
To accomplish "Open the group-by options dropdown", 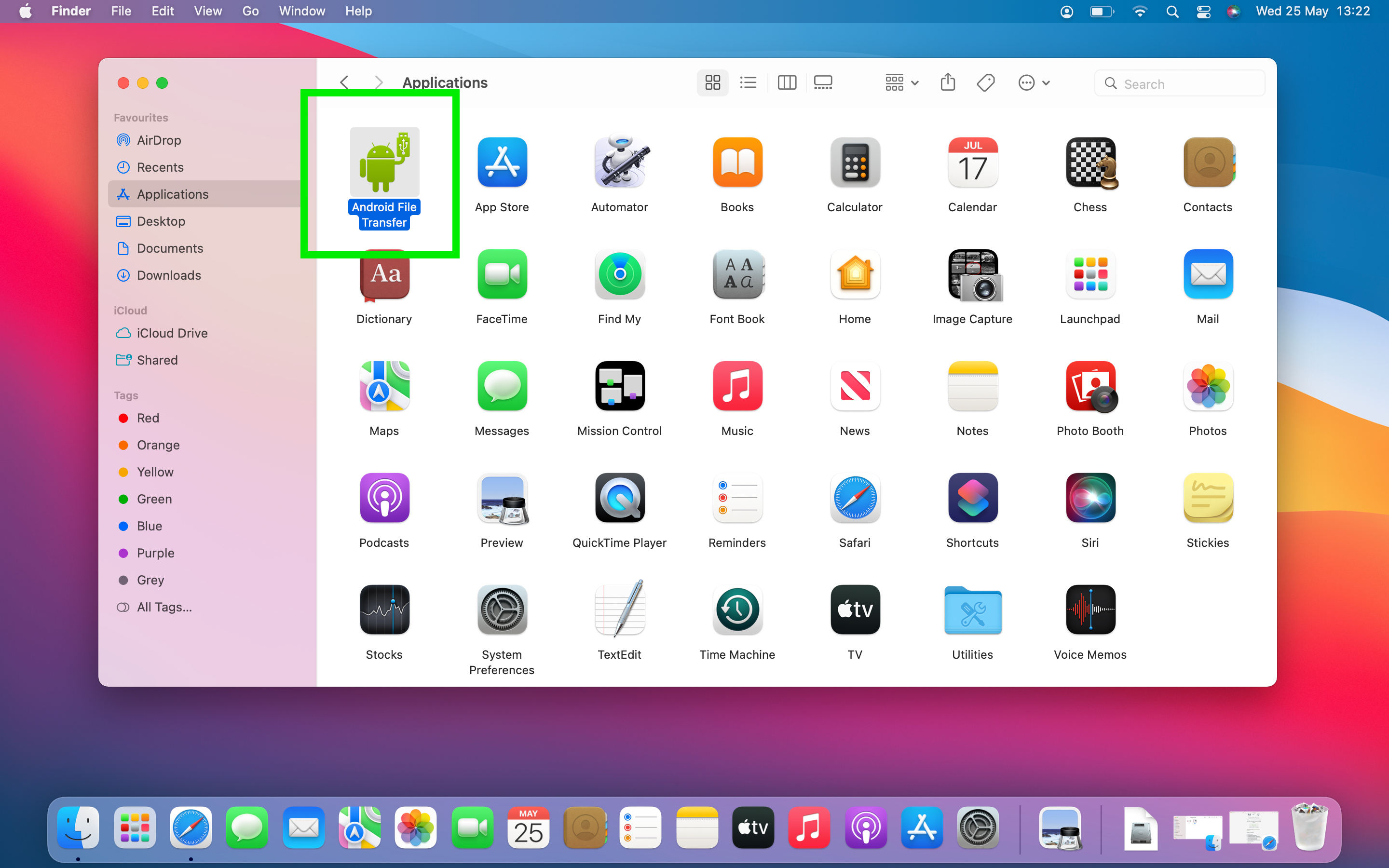I will (x=902, y=83).
